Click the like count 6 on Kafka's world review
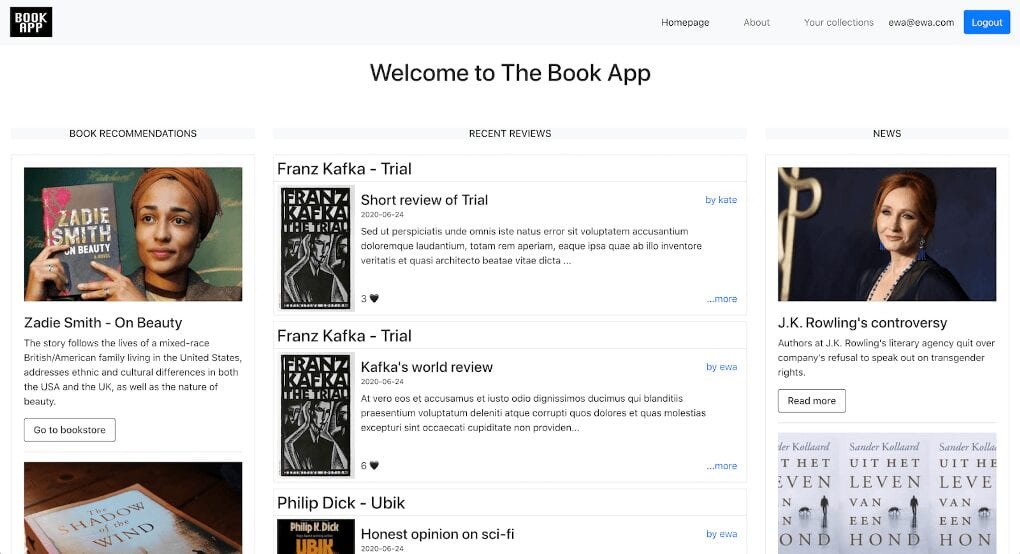 tap(364, 466)
